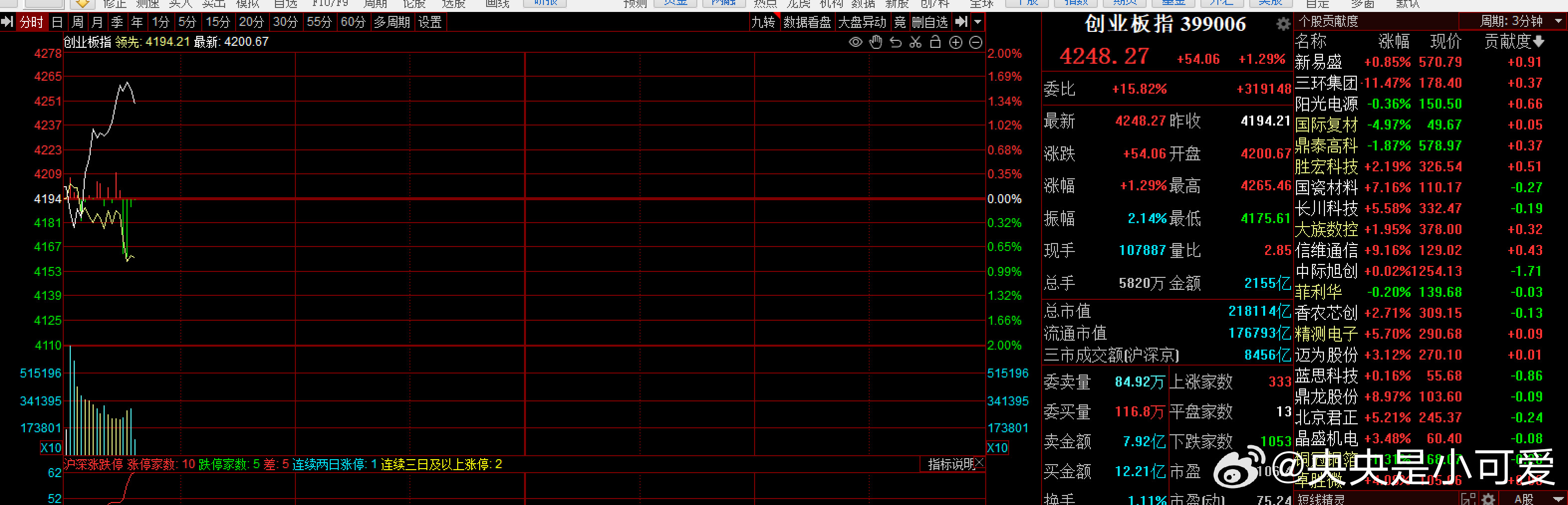This screenshot has width=1568, height=505.
Task: Toggle the eye visibility icon above the chart
Action: [x=855, y=42]
